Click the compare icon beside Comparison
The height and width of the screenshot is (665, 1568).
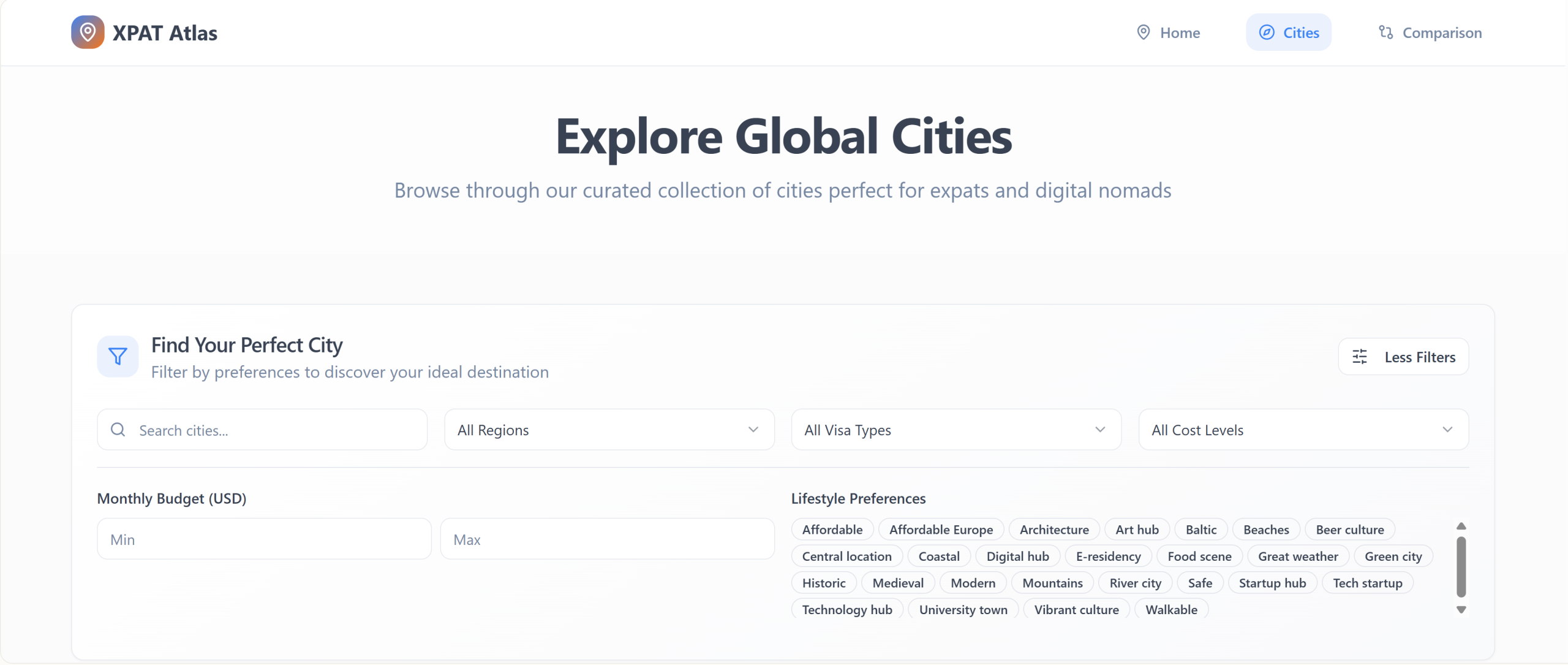pos(1385,32)
